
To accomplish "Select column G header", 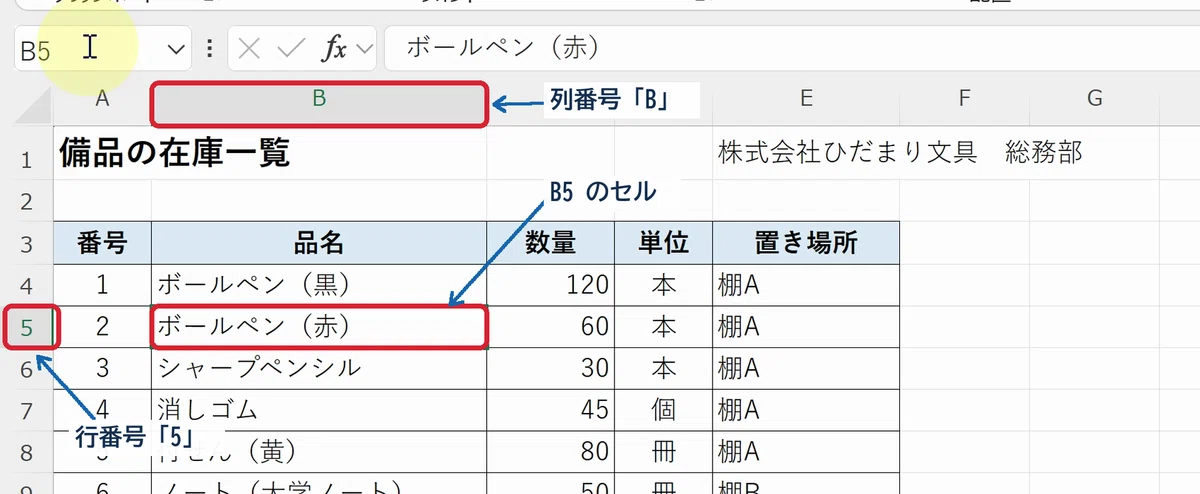I will (x=1094, y=98).
